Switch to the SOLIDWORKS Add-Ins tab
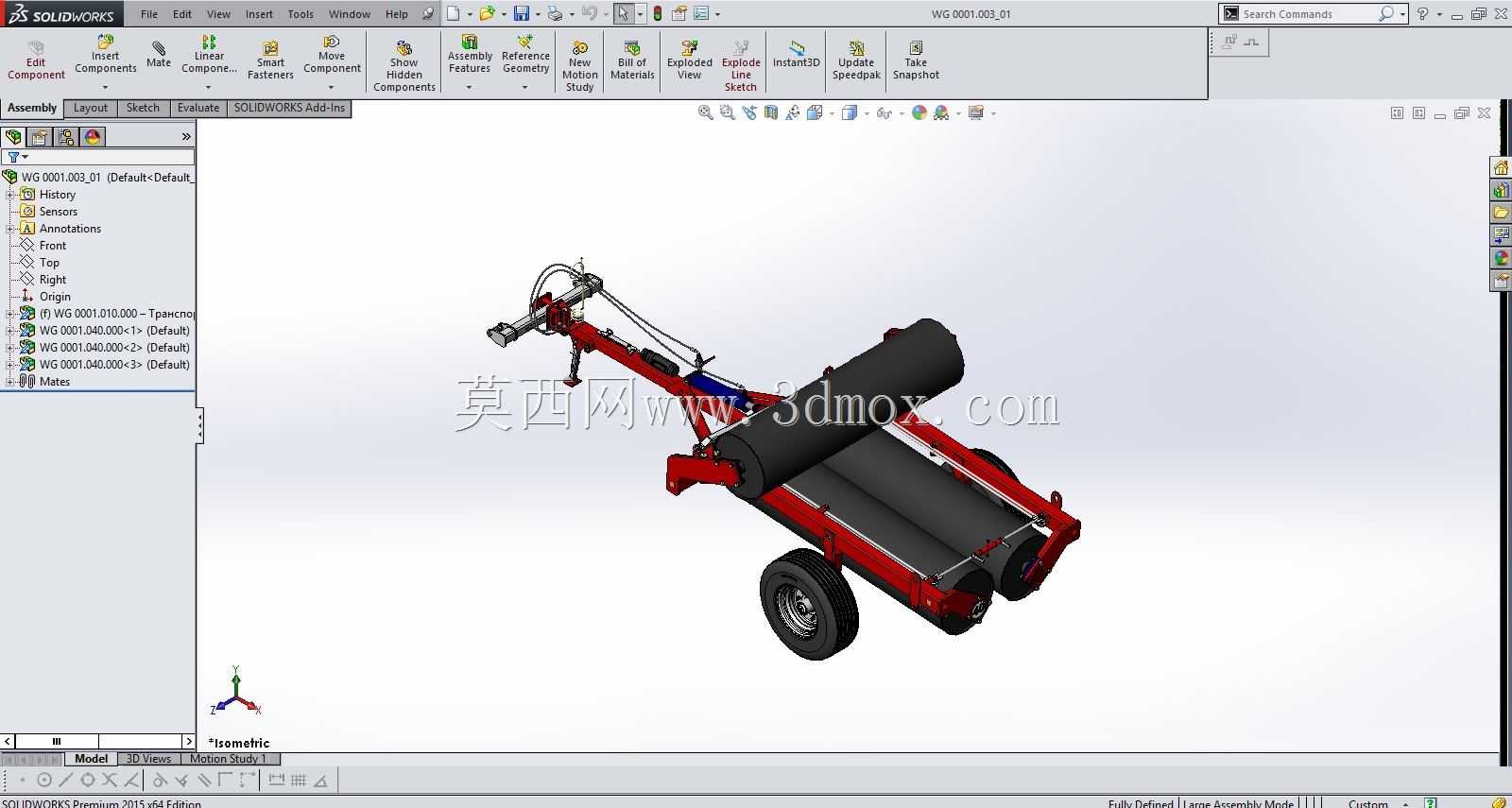Screen dimensions: 1512x808 point(289,108)
